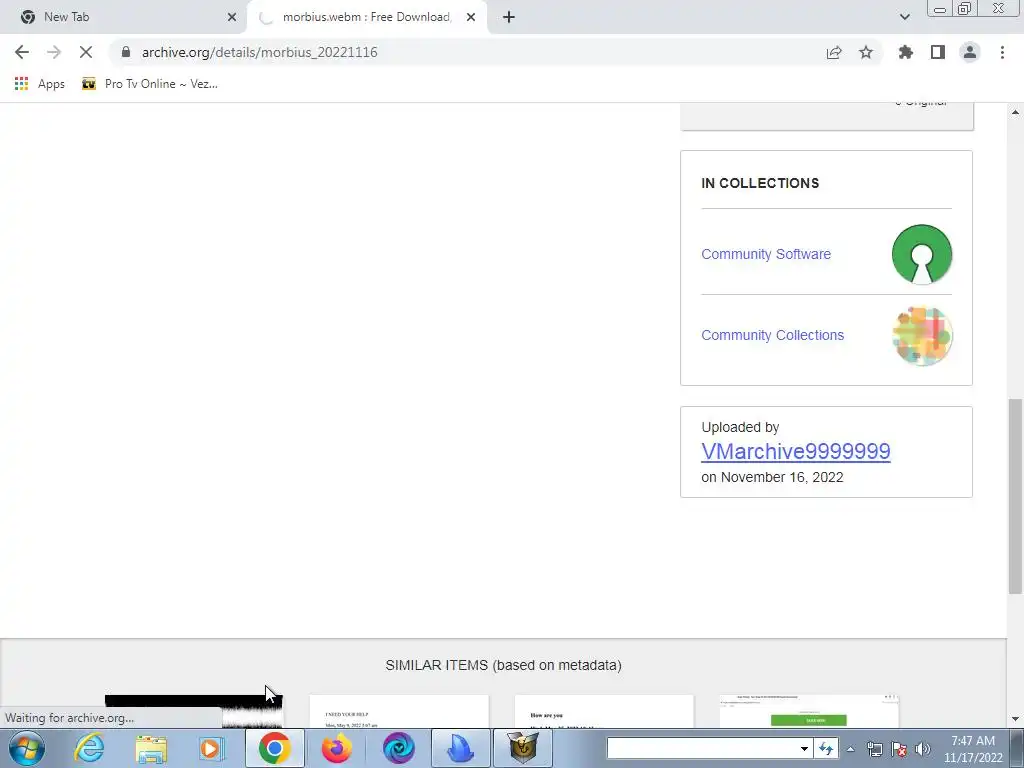The image size is (1024, 768).
Task: Open the Apps bookmarks shortcut
Action: [40, 84]
